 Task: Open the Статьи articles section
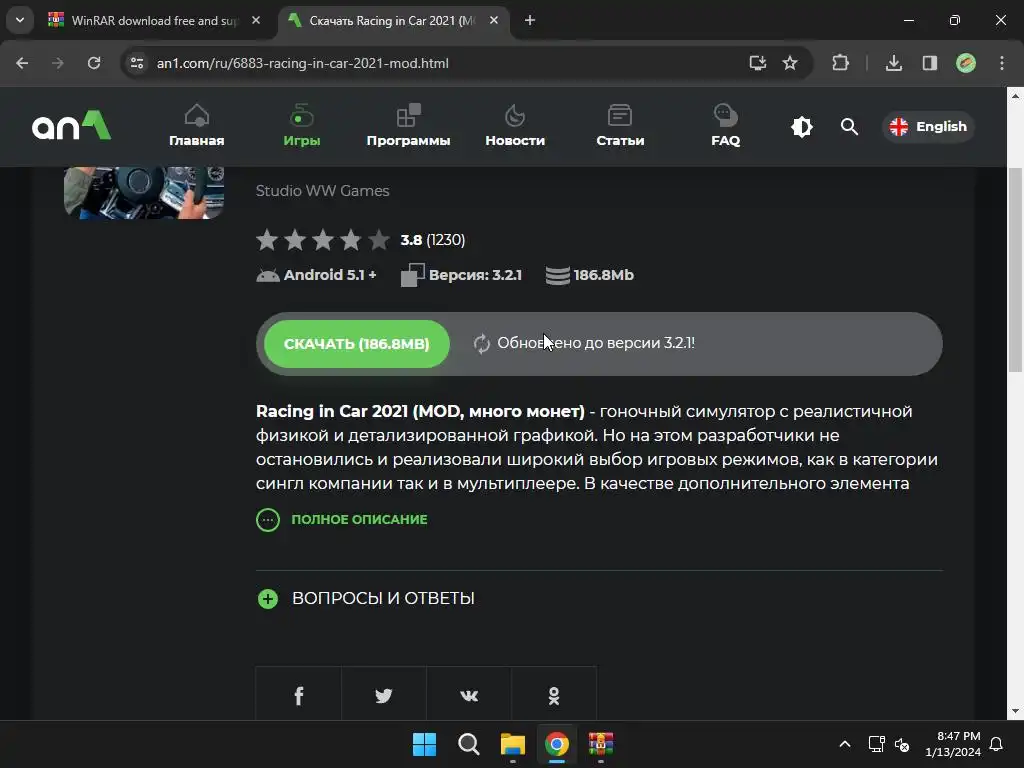click(620, 126)
